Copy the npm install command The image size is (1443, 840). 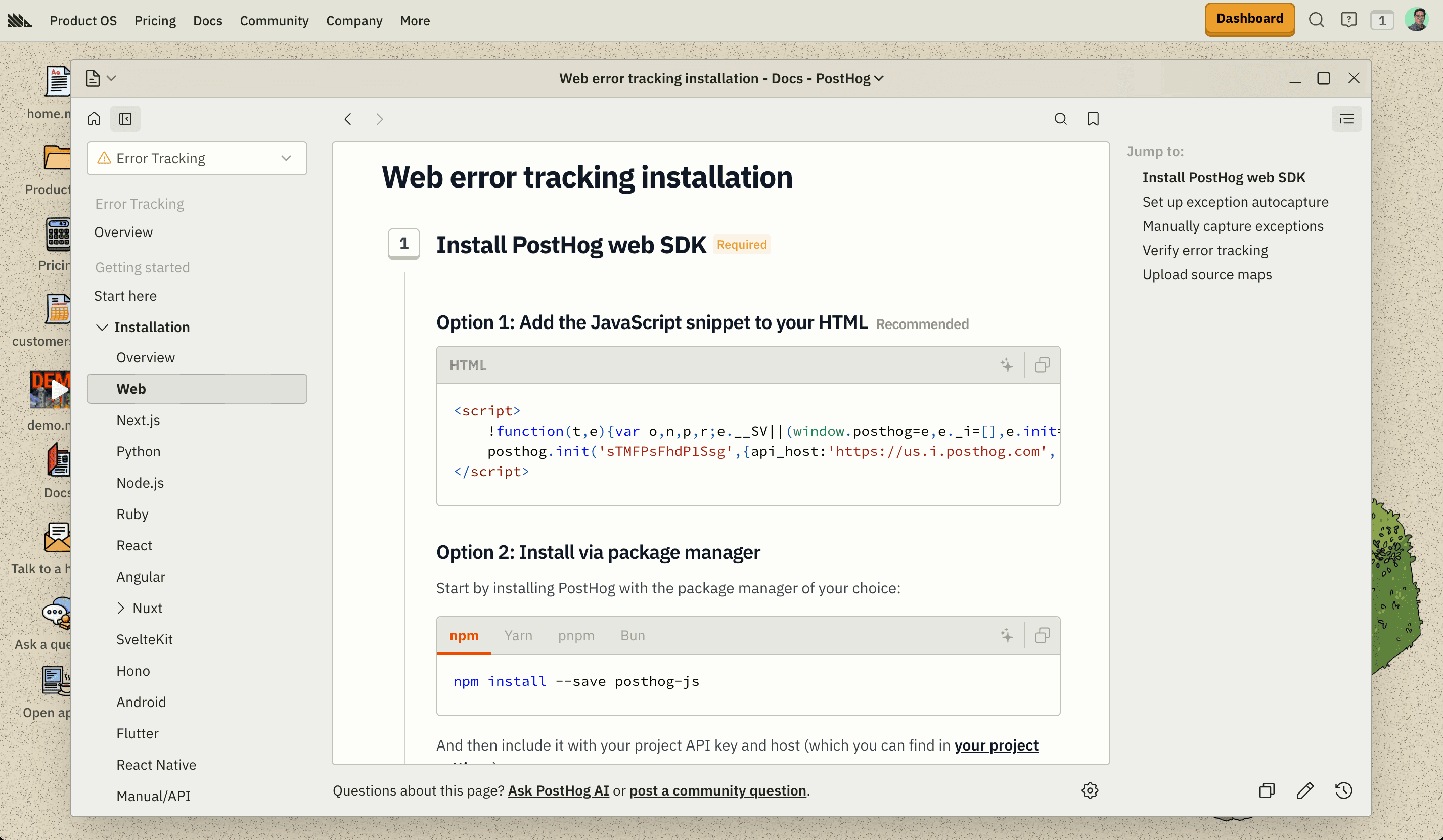(1042, 635)
